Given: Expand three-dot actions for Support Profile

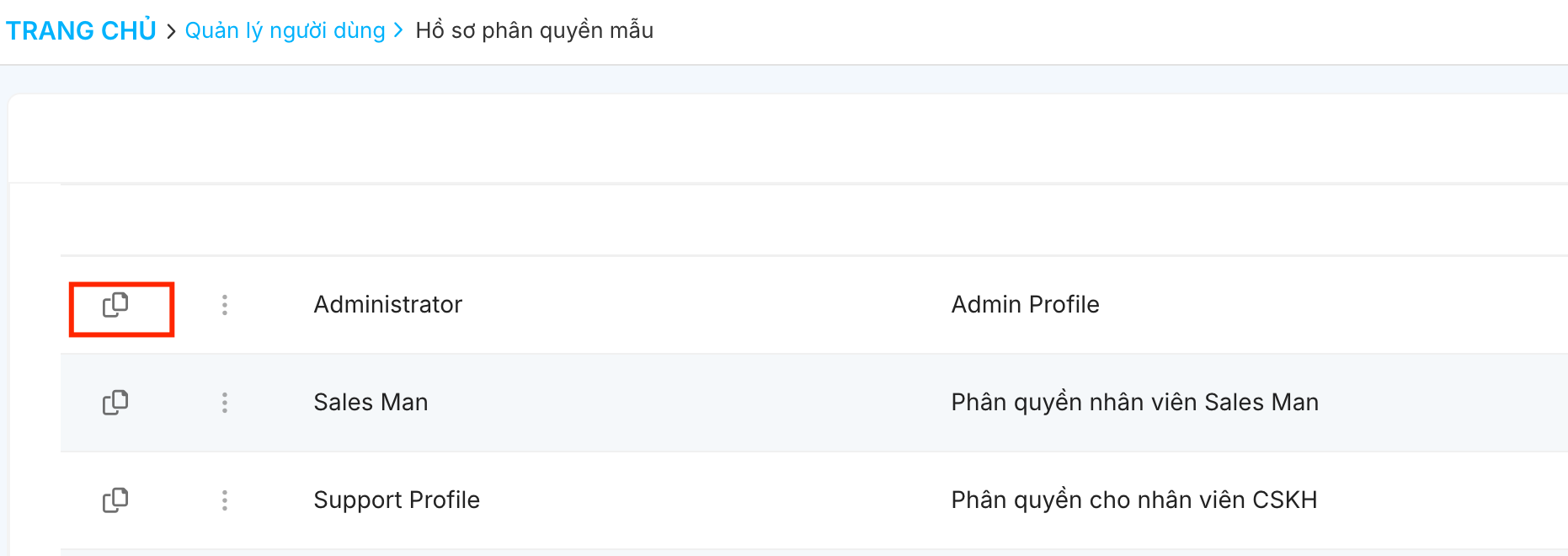Looking at the screenshot, I should pos(225,500).
